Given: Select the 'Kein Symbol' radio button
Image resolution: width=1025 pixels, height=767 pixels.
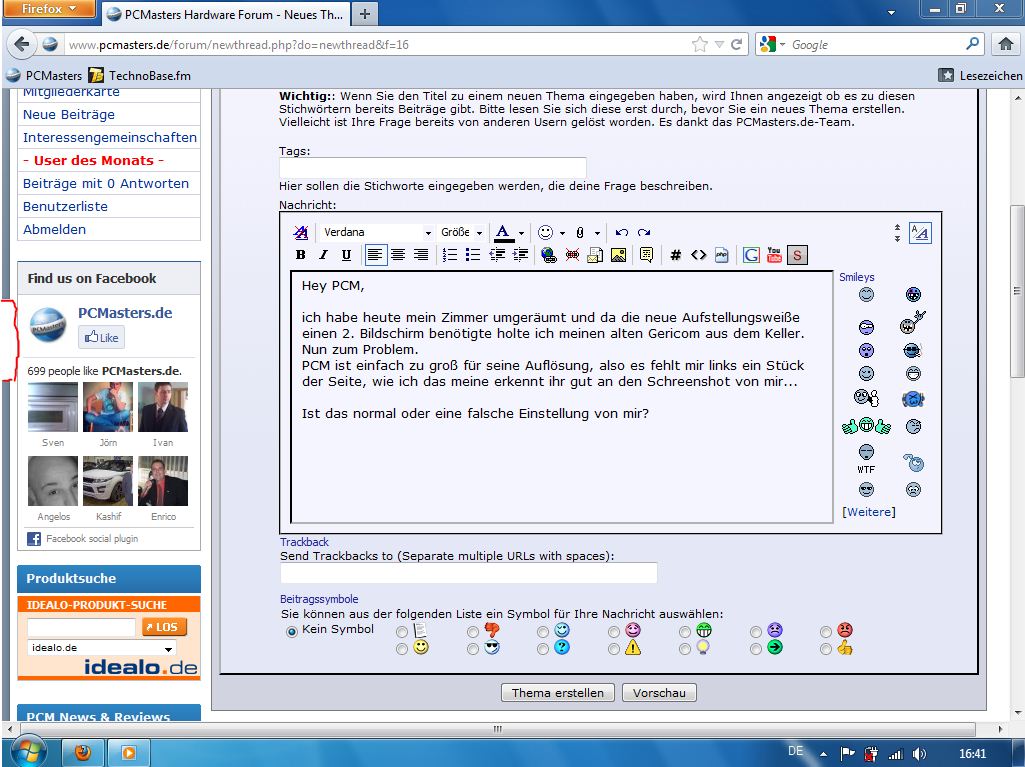Looking at the screenshot, I should pyautogui.click(x=292, y=631).
